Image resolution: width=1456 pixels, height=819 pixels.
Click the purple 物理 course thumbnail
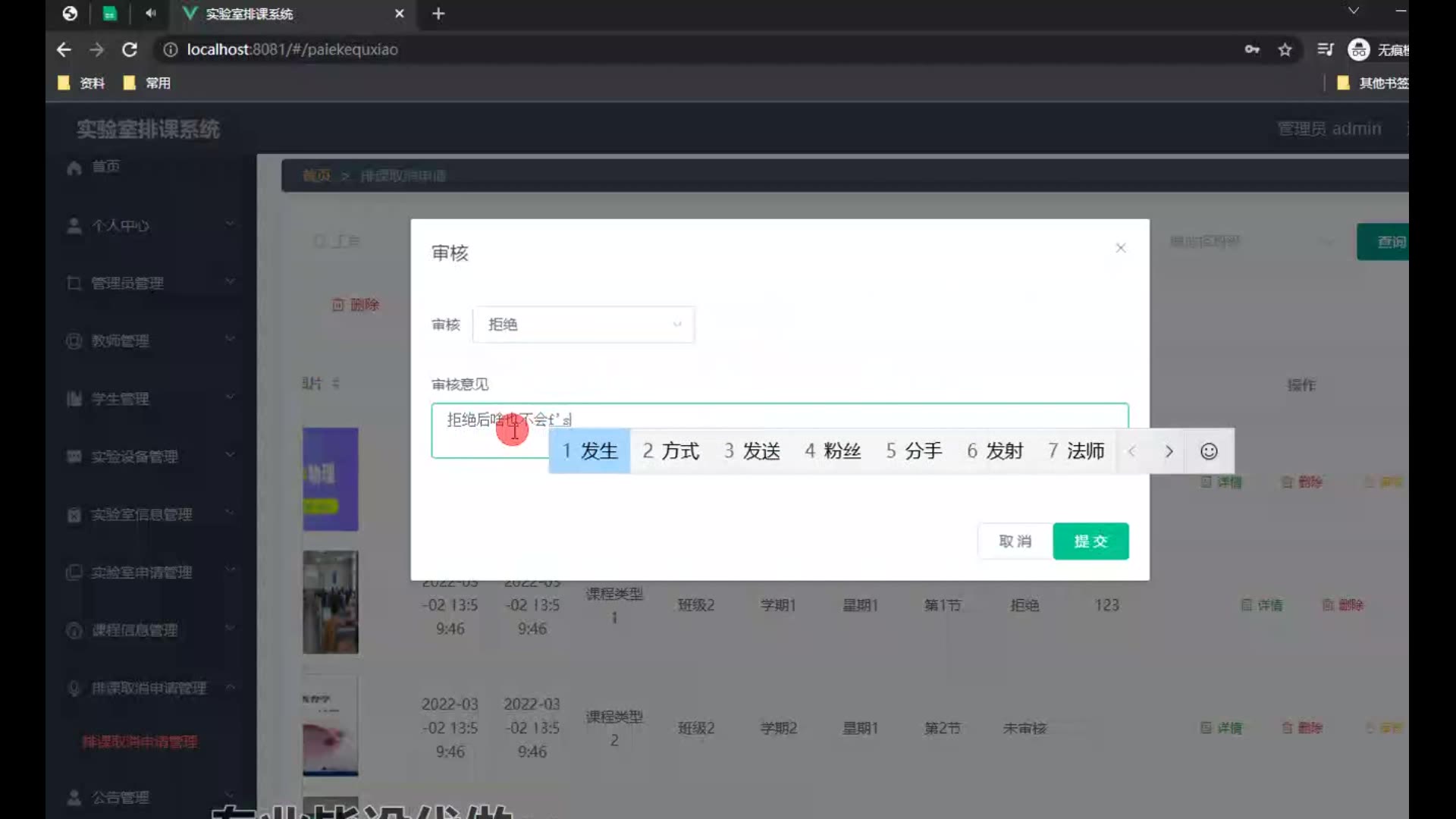click(x=331, y=479)
